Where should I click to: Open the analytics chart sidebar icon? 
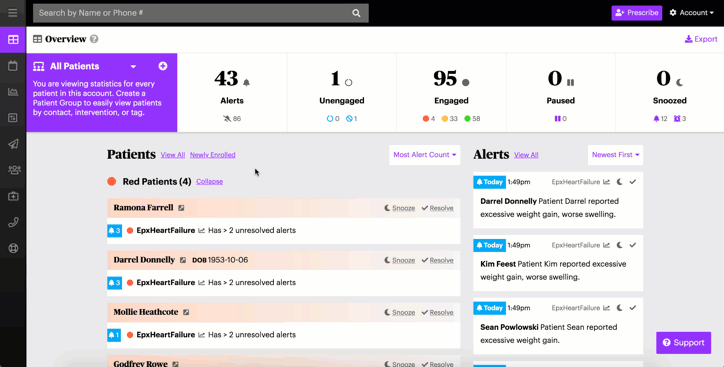click(13, 92)
